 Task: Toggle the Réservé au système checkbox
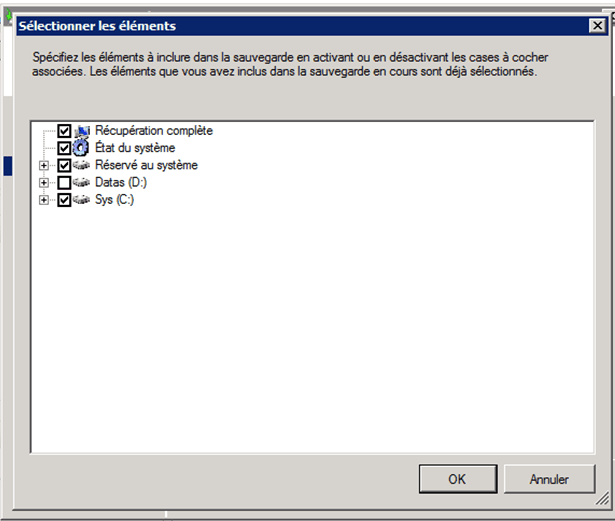[65, 165]
